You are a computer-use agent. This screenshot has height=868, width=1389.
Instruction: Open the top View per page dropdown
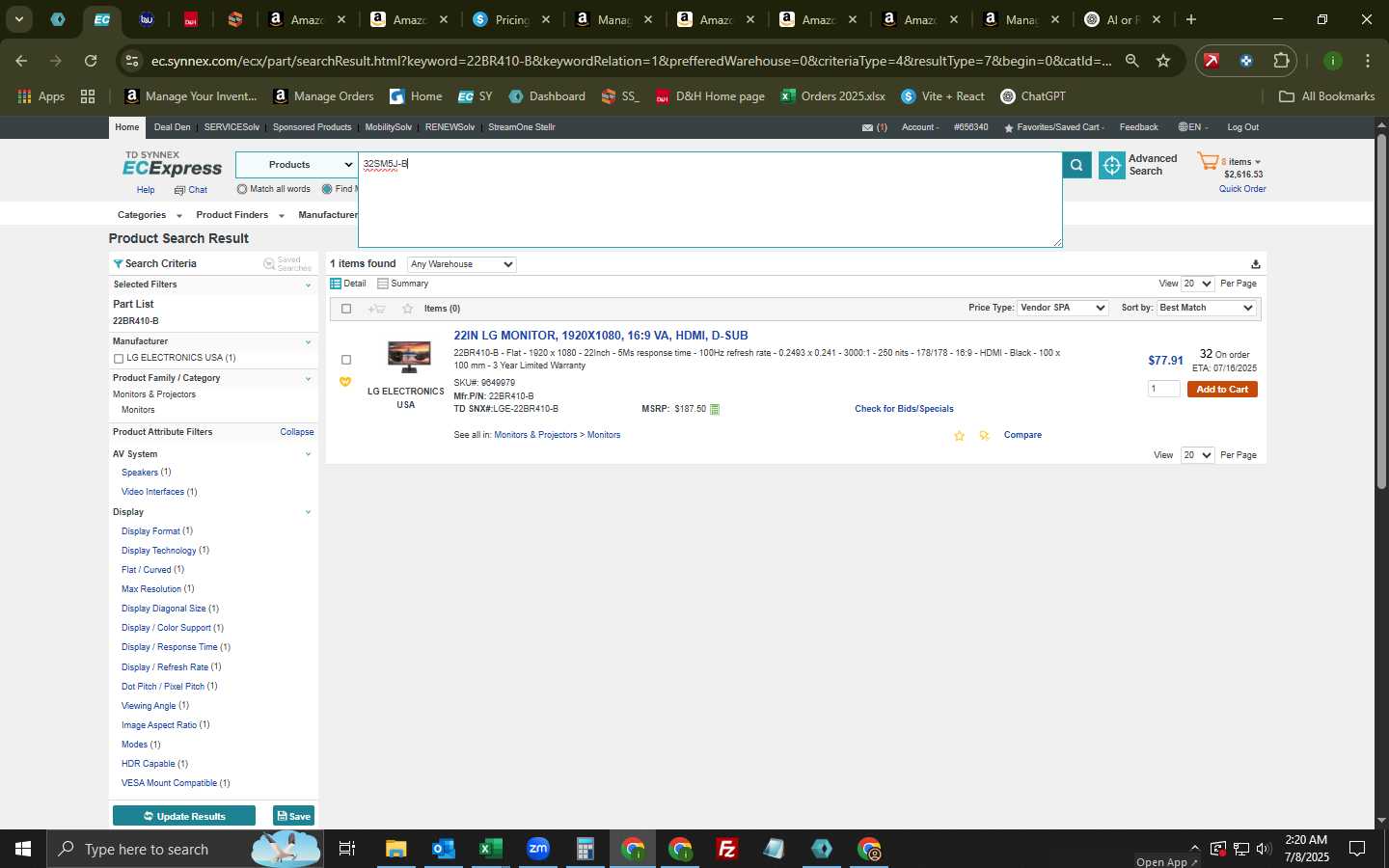tap(1197, 284)
